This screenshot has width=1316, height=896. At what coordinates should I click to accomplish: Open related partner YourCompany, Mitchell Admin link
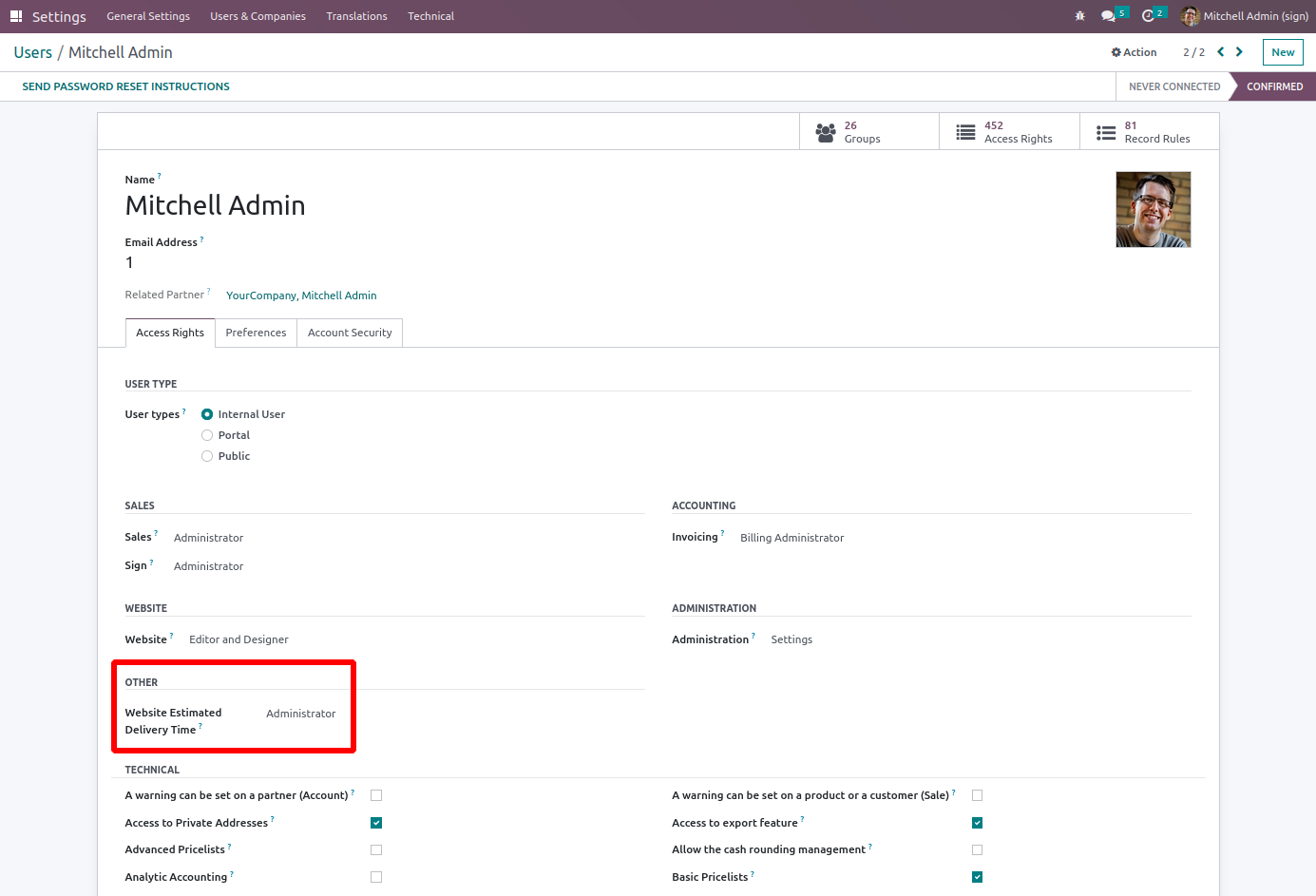301,295
